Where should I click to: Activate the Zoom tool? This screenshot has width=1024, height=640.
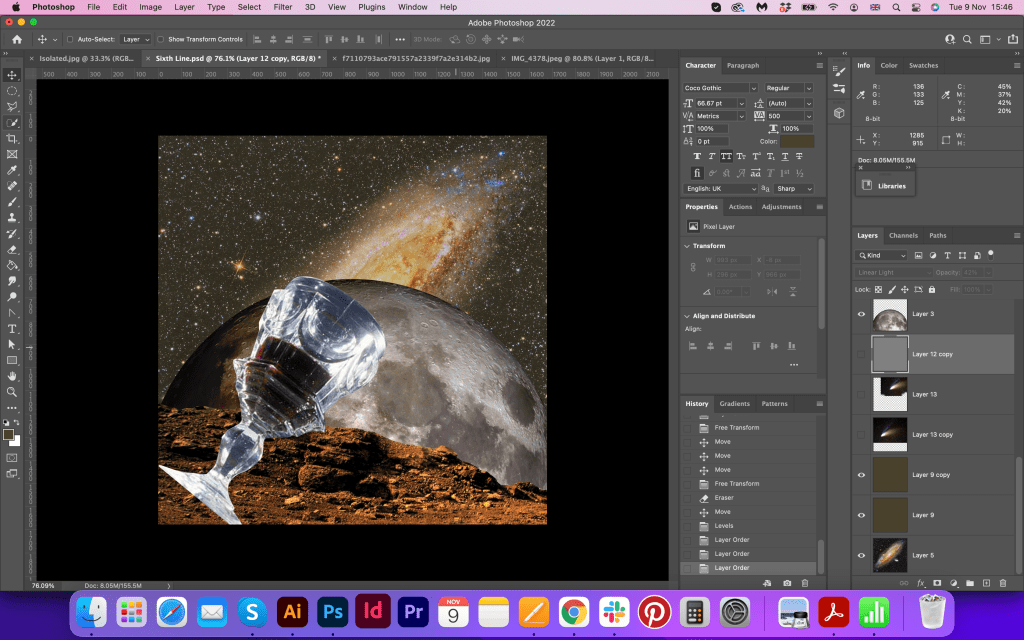click(x=12, y=391)
